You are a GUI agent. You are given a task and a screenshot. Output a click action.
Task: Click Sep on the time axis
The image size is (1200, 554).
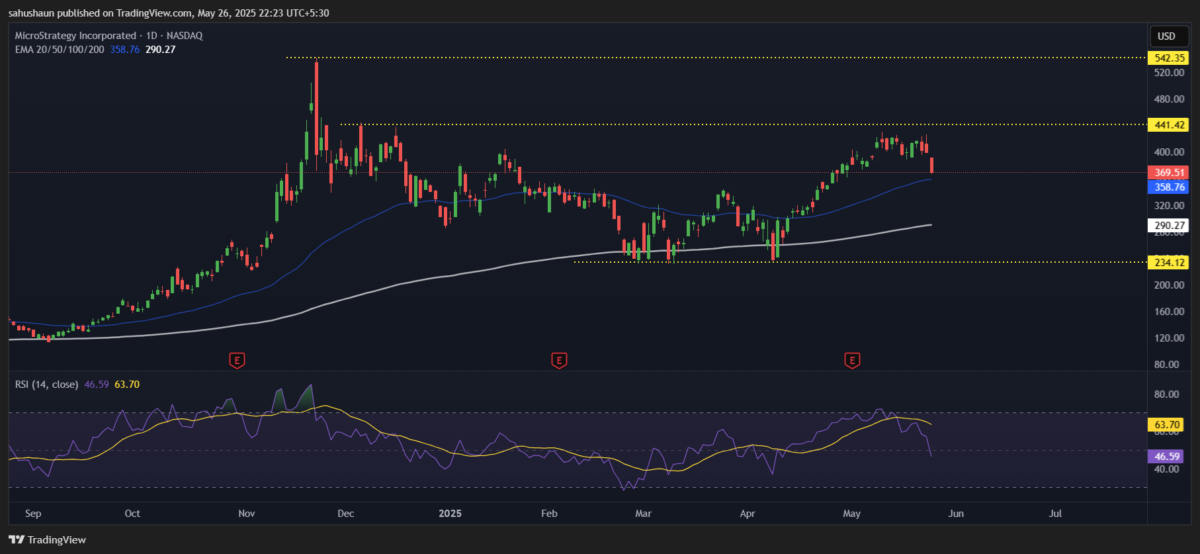tap(31, 513)
